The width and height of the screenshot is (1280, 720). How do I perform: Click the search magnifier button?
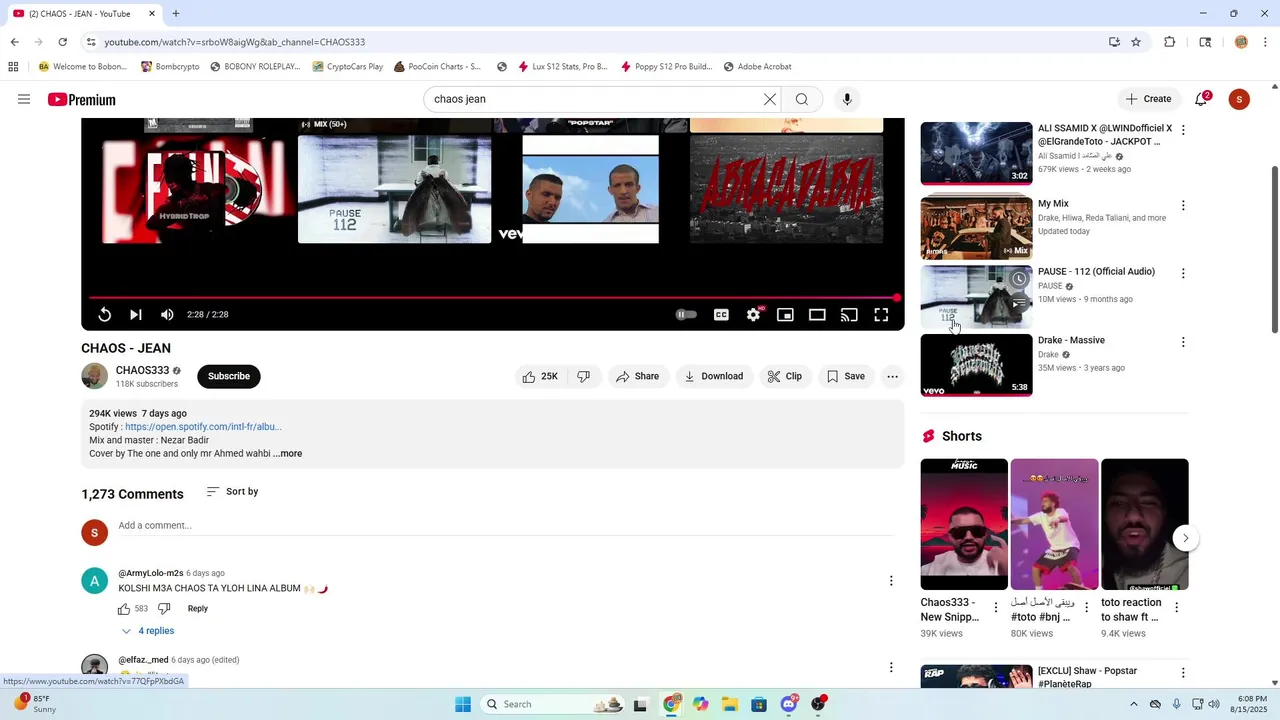pyautogui.click(x=802, y=99)
